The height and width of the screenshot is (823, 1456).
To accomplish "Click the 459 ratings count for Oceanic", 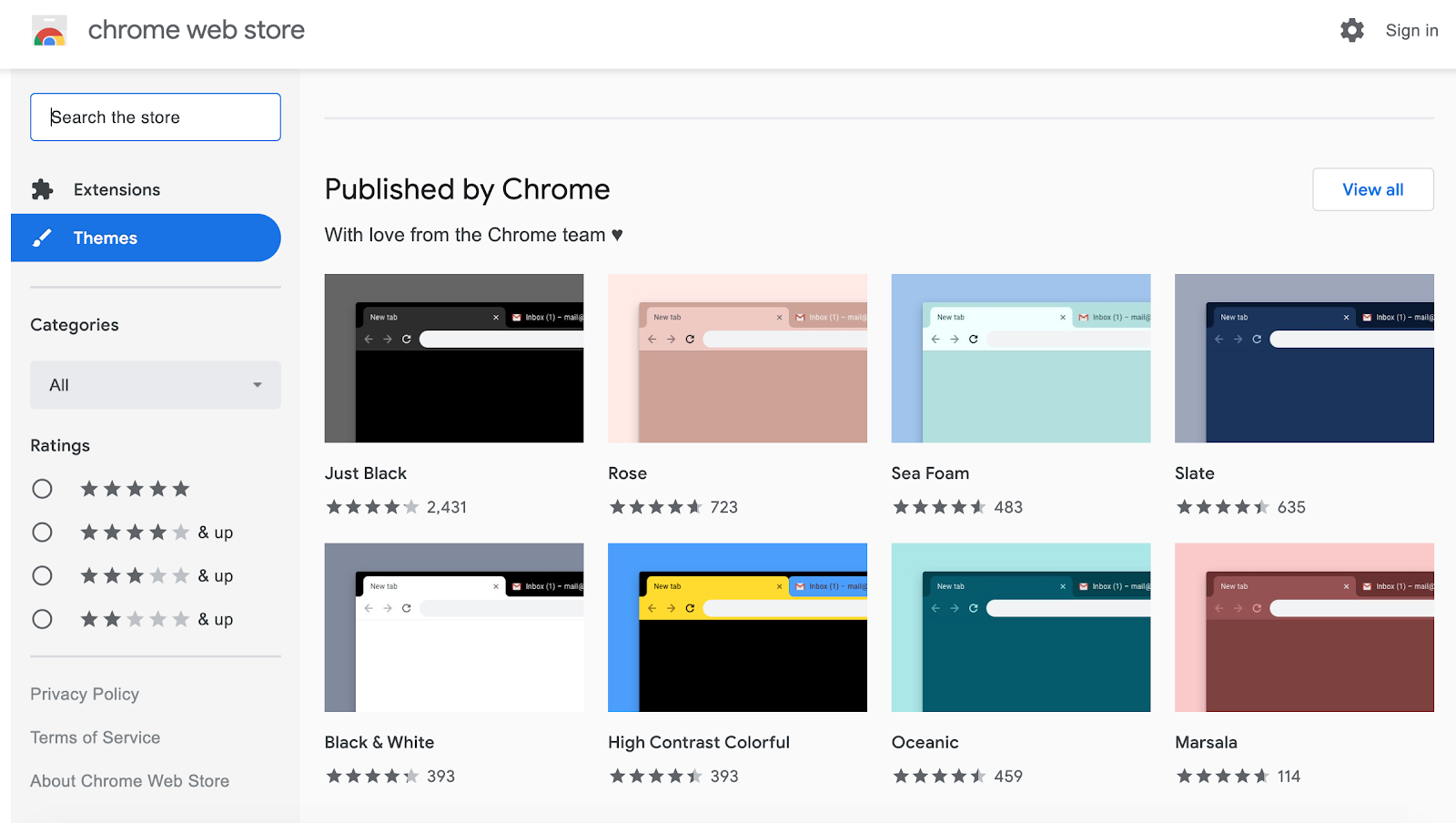I will [1008, 777].
